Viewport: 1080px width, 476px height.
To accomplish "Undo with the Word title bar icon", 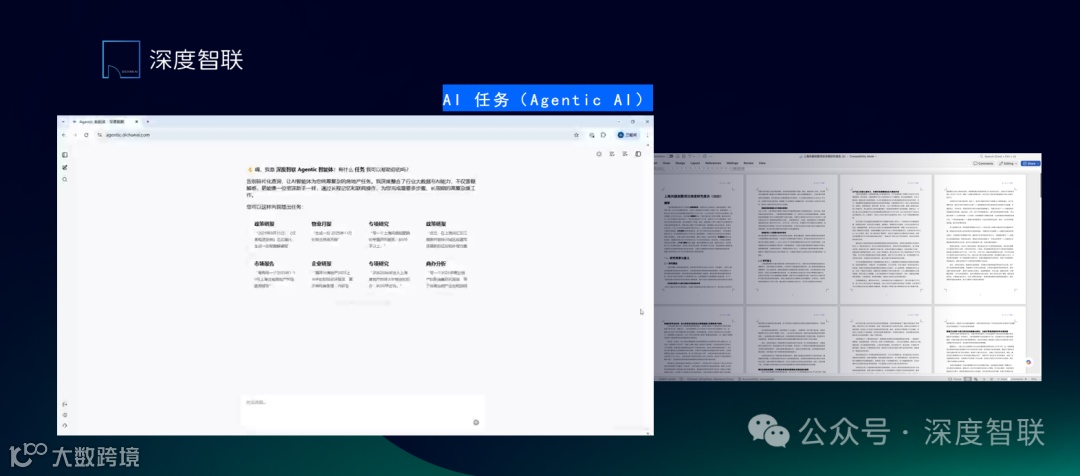I will coord(690,156).
